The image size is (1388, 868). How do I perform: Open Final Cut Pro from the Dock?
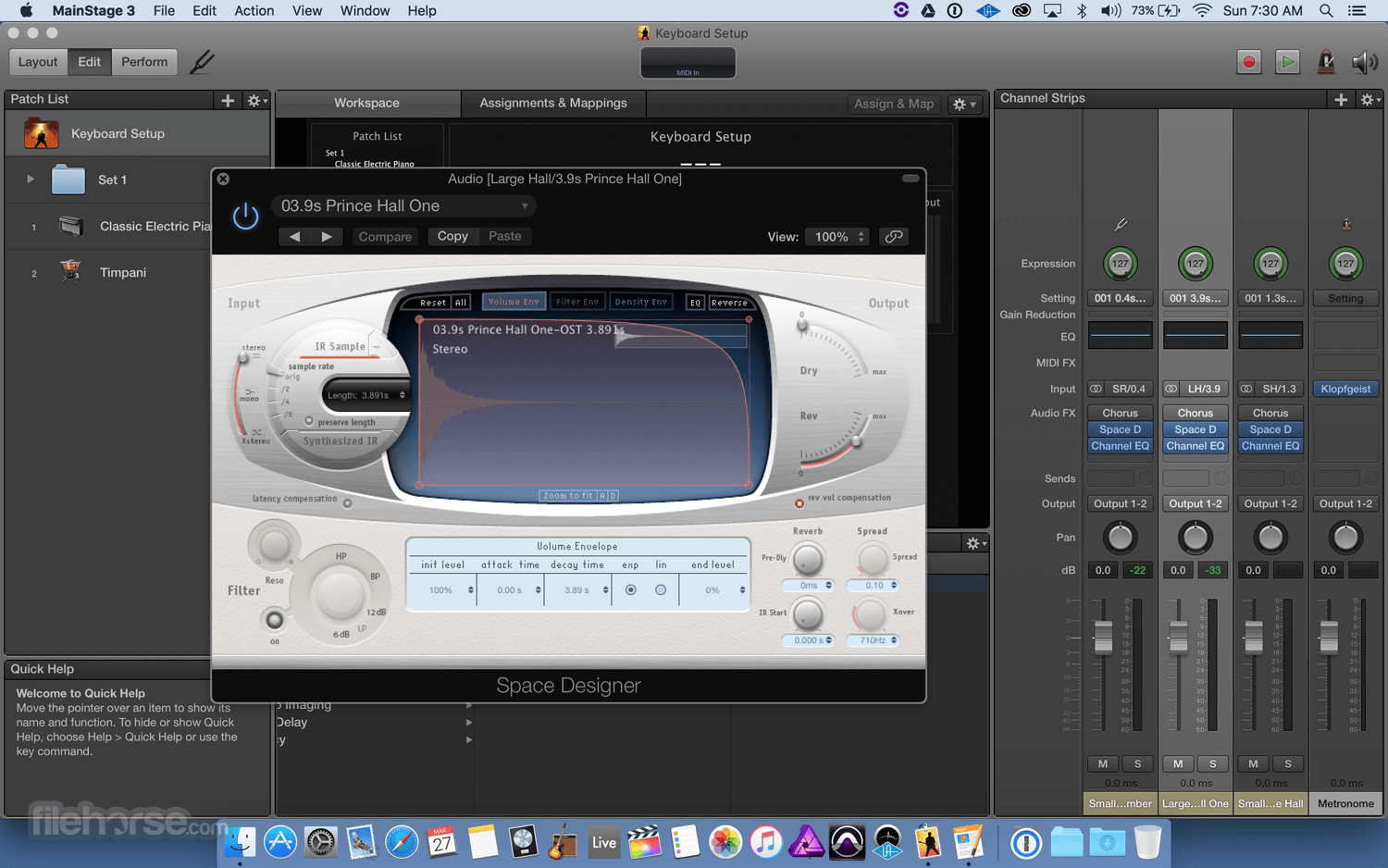click(x=644, y=842)
